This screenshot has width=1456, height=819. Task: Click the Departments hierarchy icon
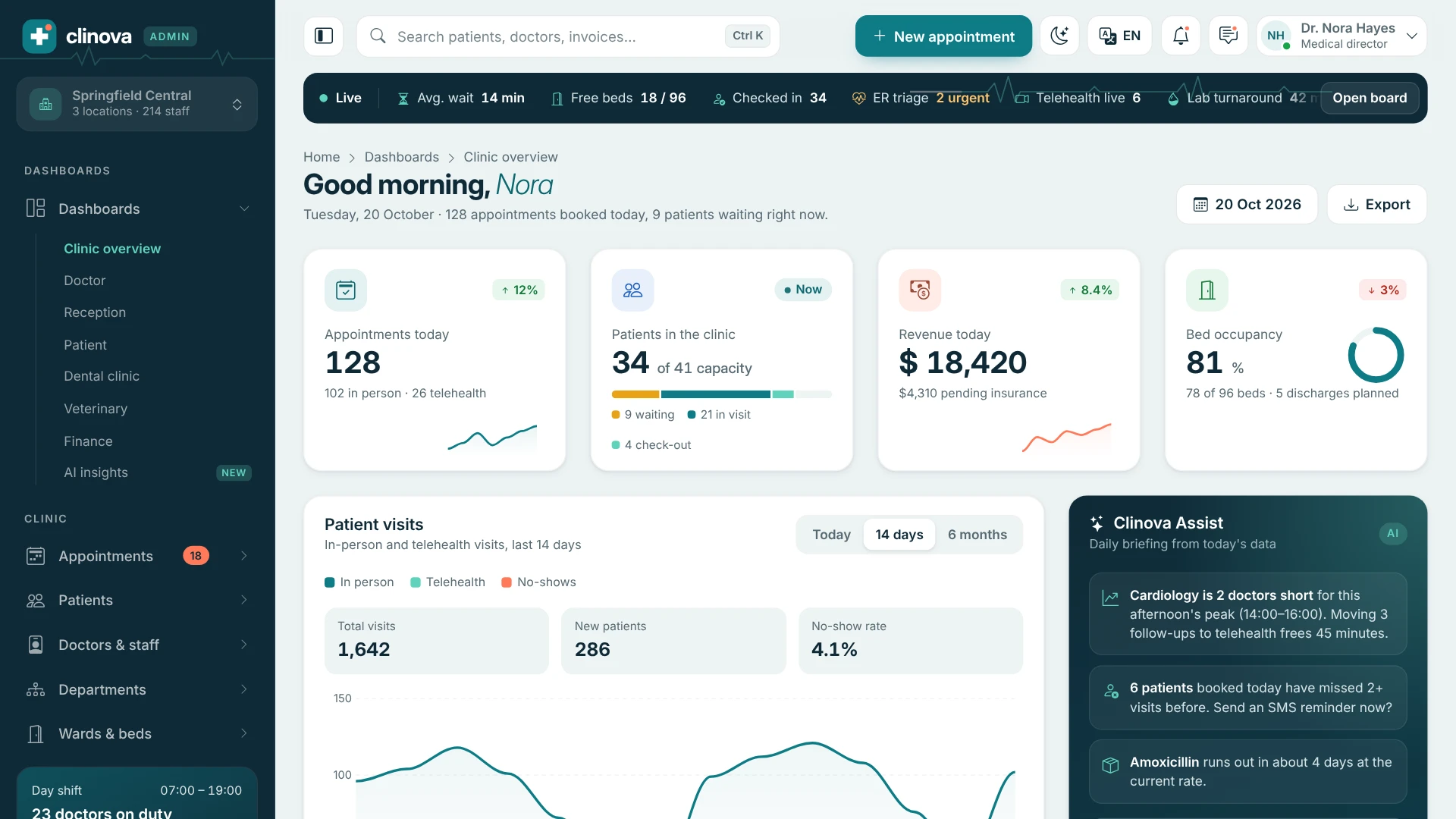pyautogui.click(x=36, y=689)
